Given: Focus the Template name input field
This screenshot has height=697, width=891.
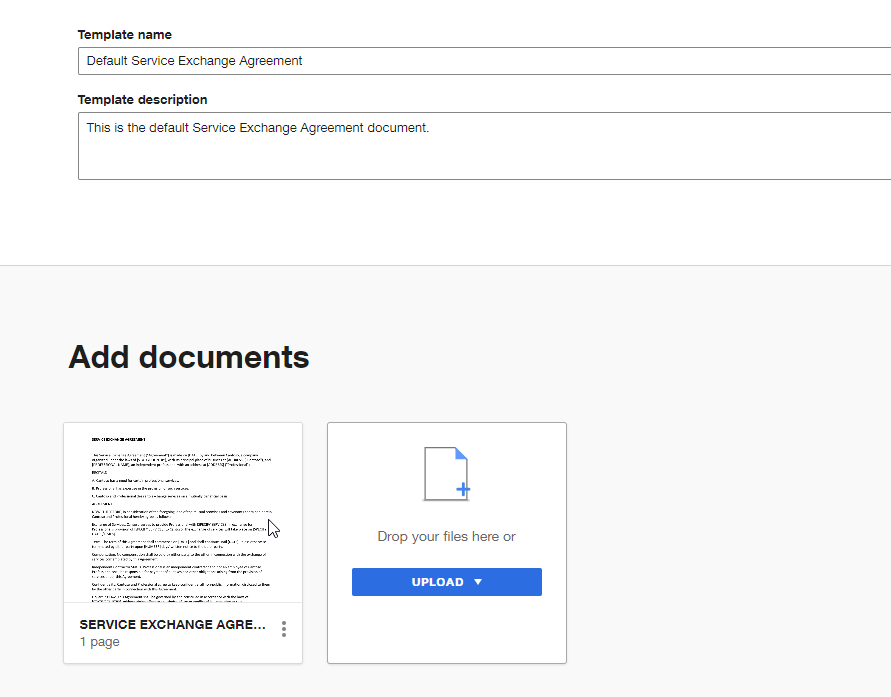Looking at the screenshot, I should click(480, 61).
